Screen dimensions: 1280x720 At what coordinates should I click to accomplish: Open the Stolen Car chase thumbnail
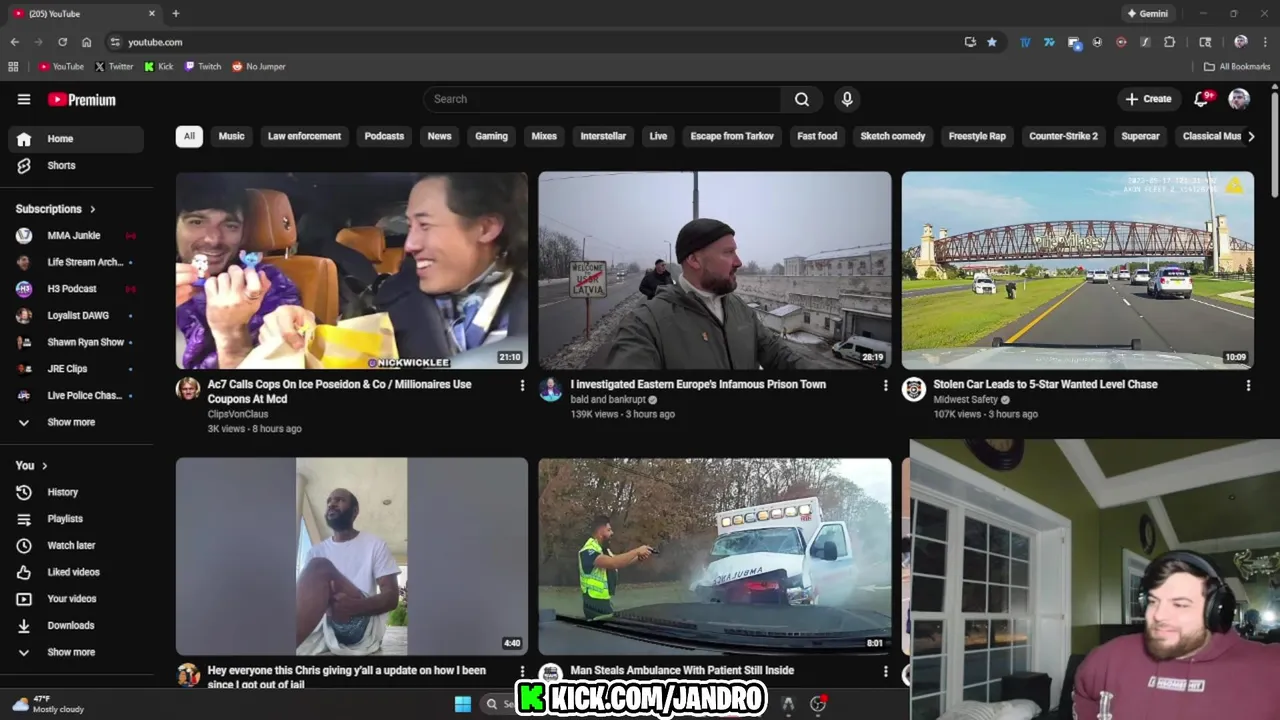point(1077,270)
